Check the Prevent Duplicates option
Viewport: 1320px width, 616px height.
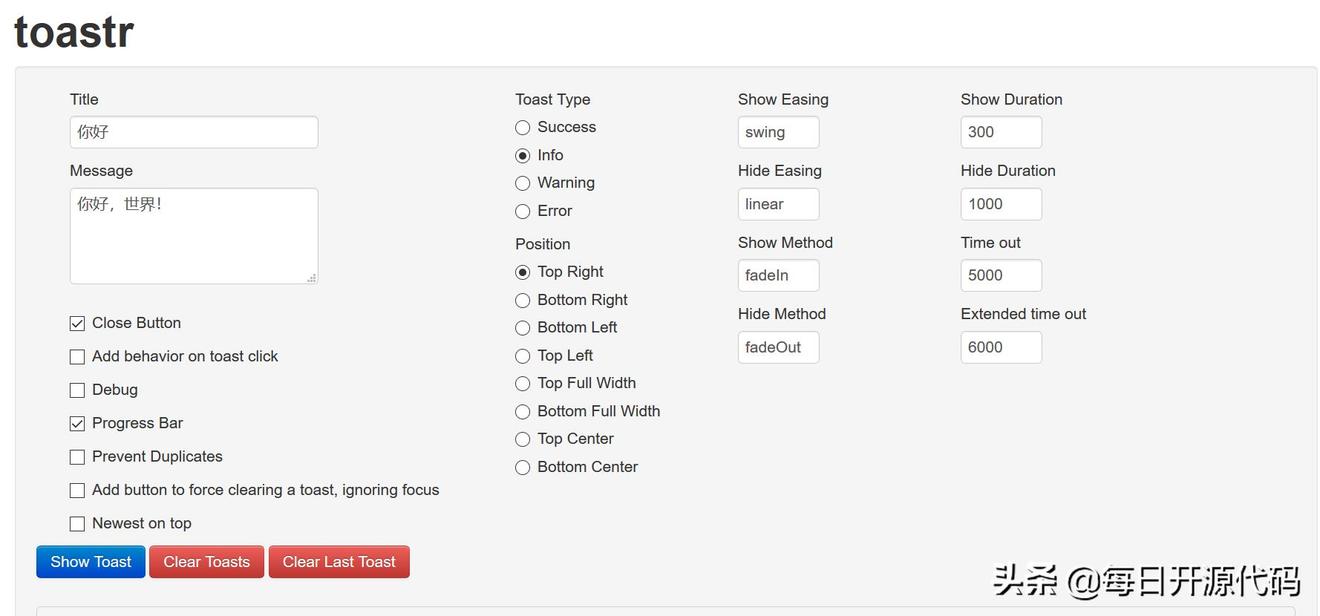click(77, 457)
